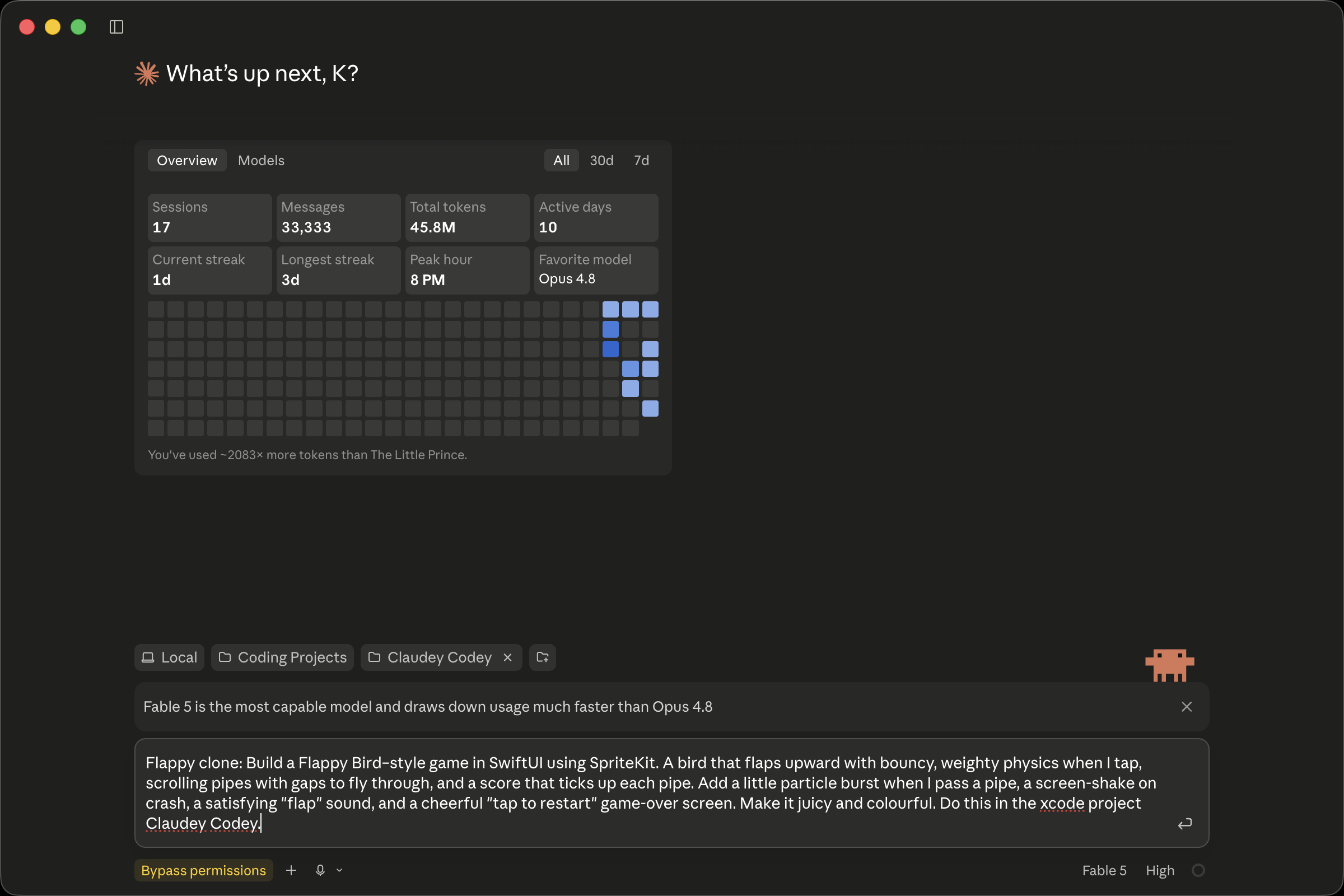
Task: Click the Messages 33,333 stat card
Action: click(x=338, y=218)
